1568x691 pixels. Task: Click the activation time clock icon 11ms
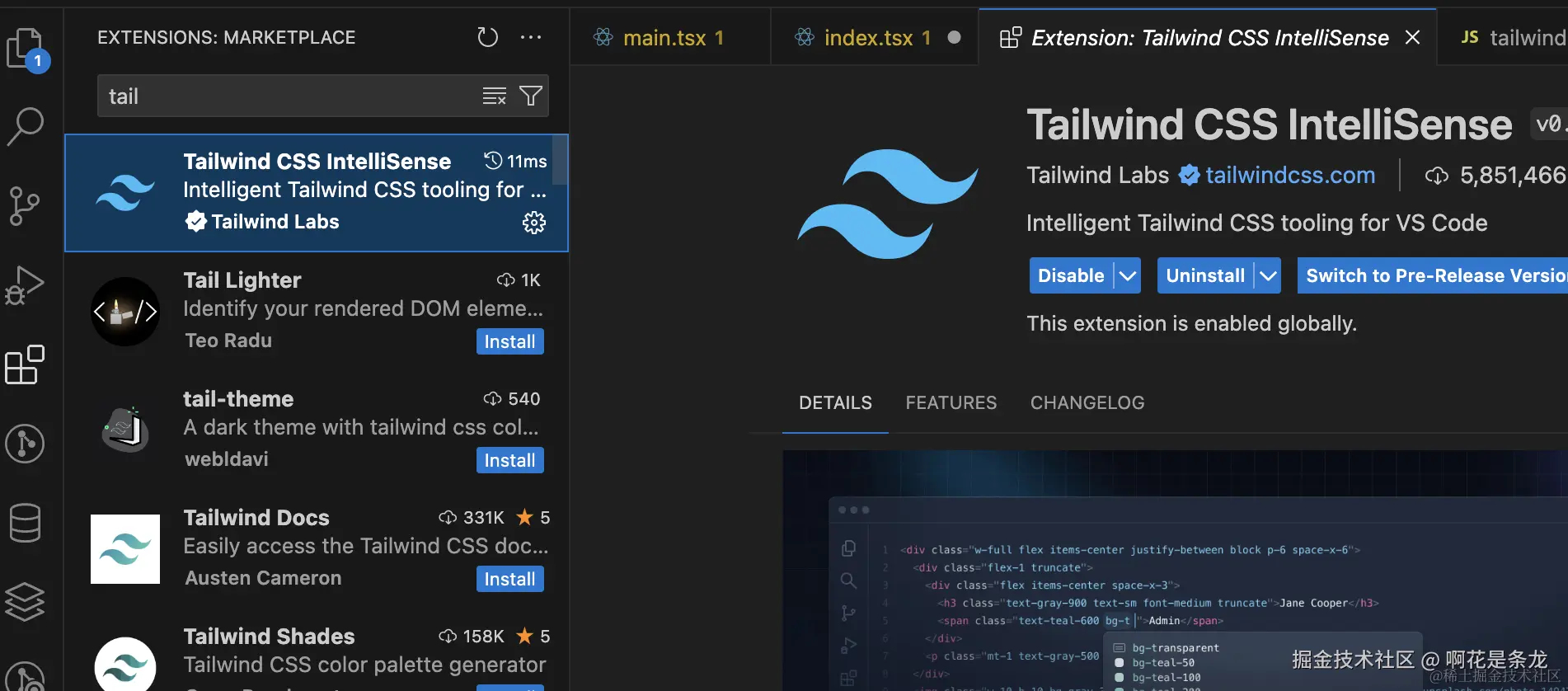(x=493, y=161)
